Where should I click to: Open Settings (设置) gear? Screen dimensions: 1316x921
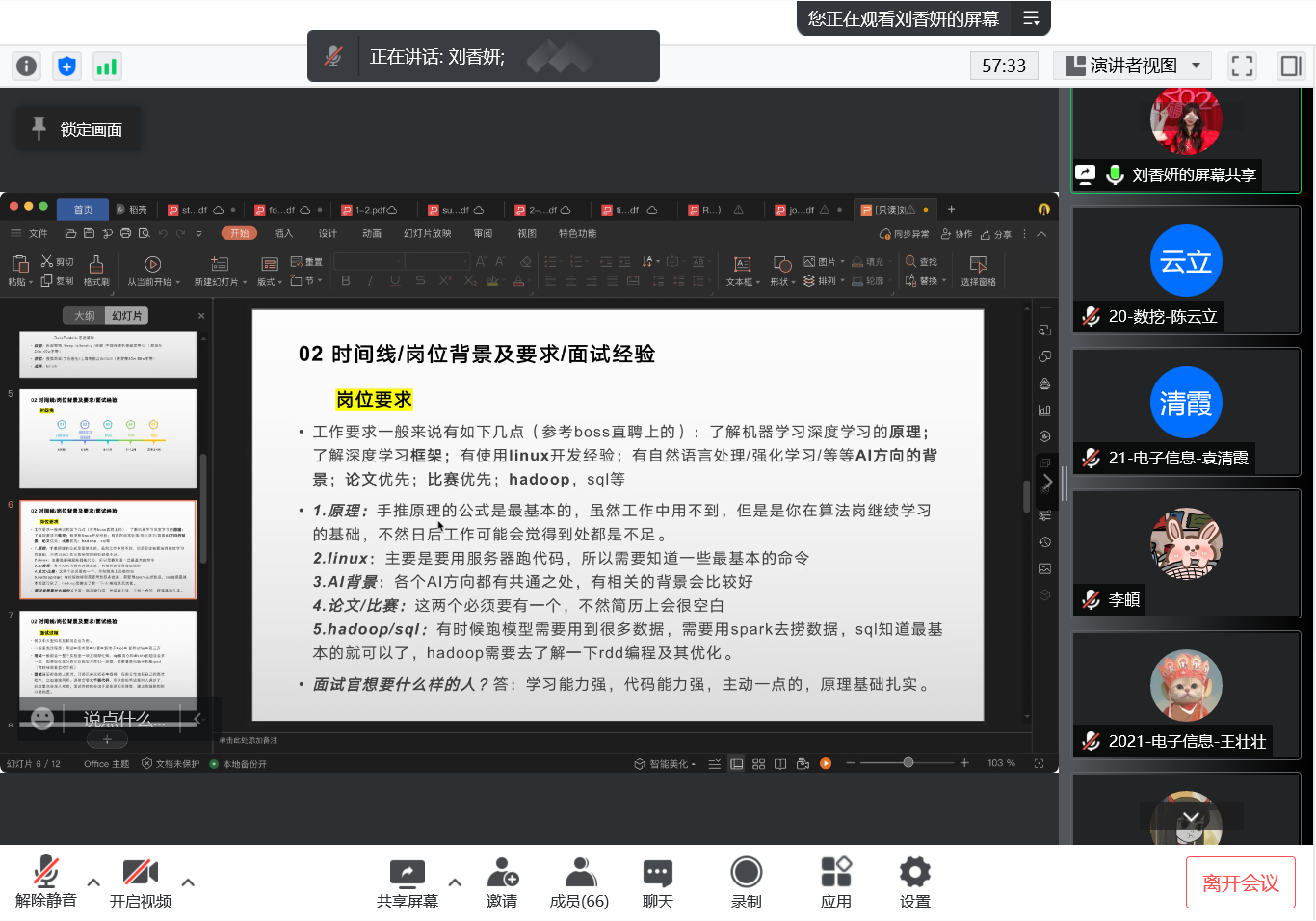coord(914,882)
